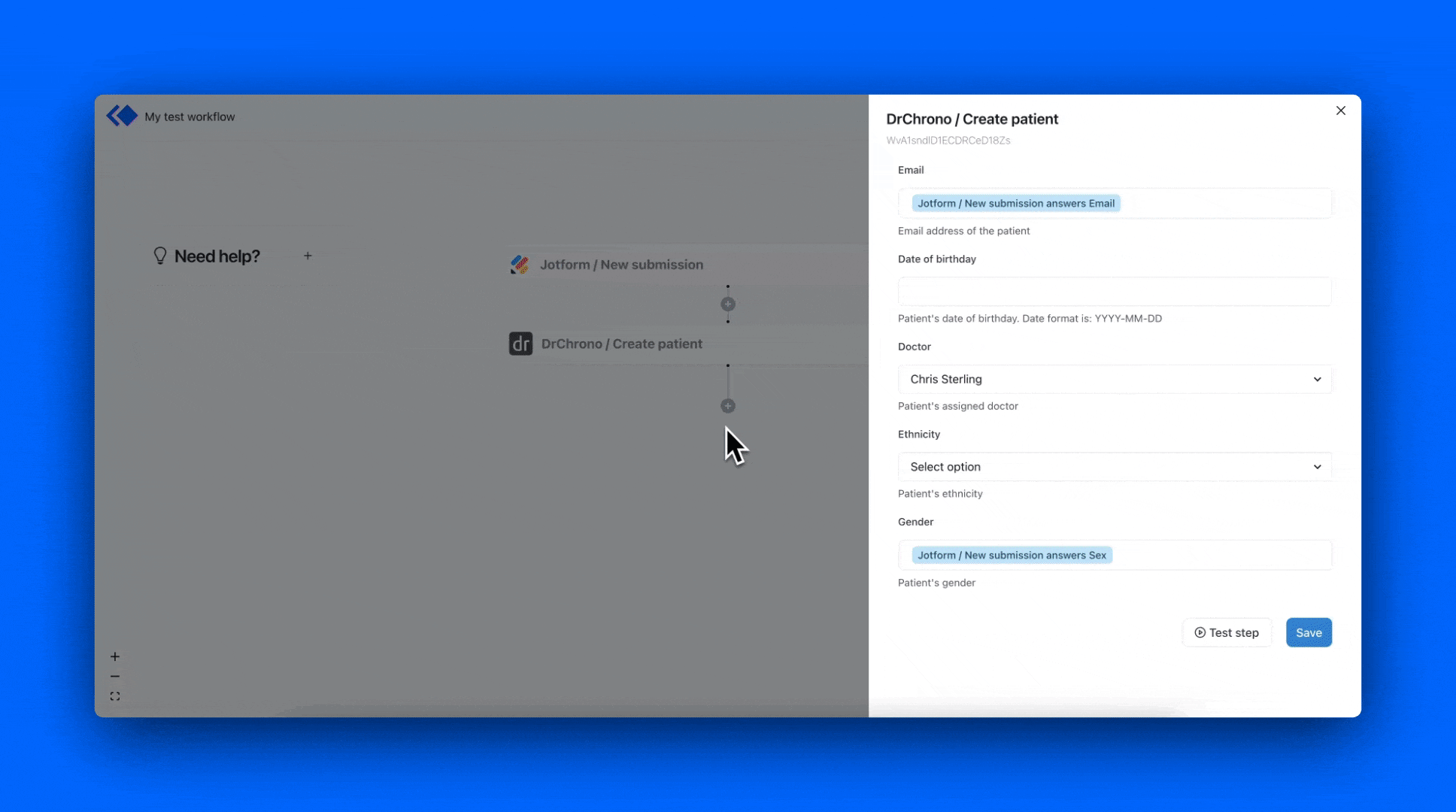The image size is (1456, 812).
Task: Click the DrChrono / Create patient panel heading
Action: 972,119
